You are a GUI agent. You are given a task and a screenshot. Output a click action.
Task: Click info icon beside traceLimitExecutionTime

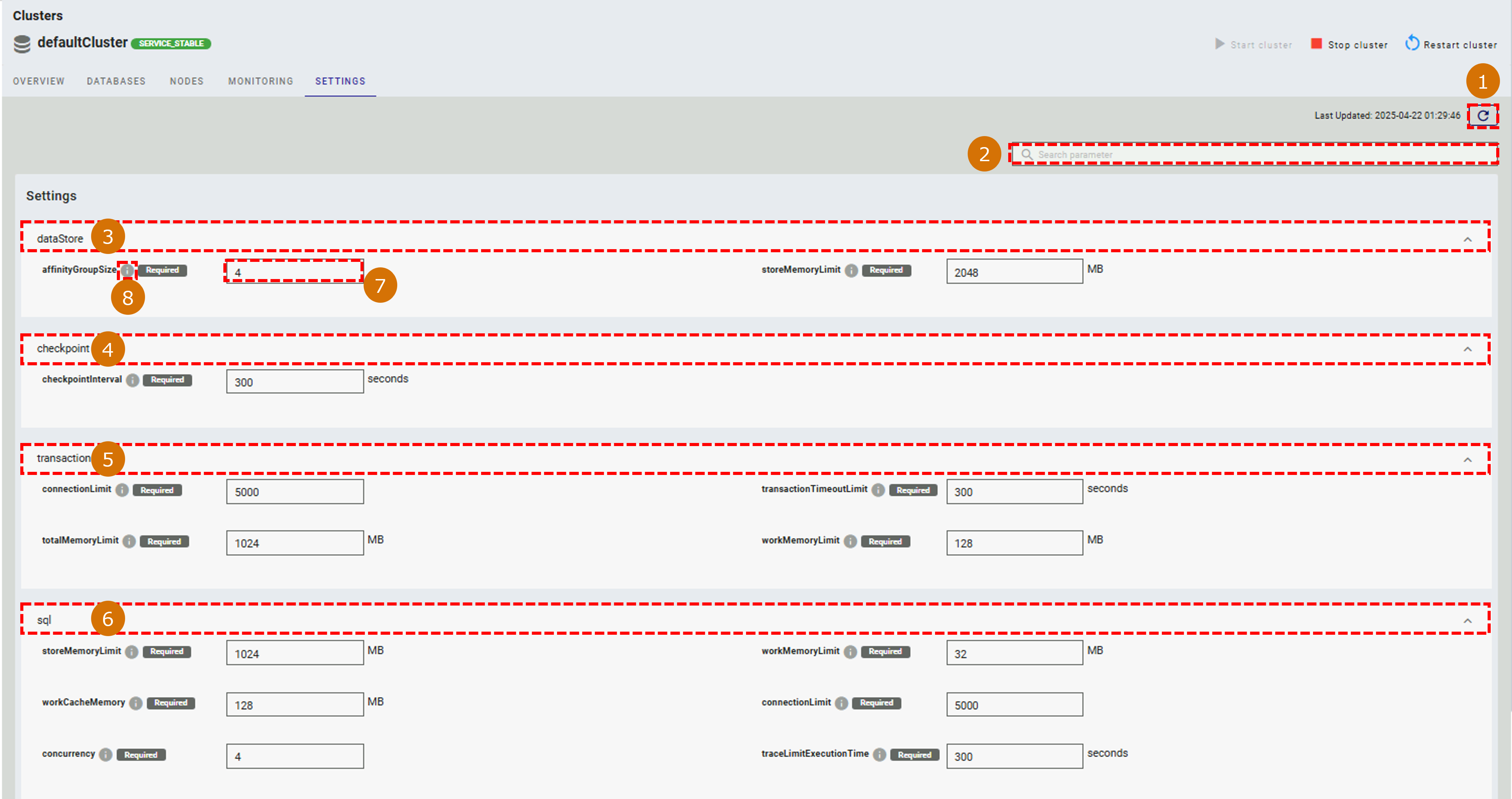click(879, 755)
